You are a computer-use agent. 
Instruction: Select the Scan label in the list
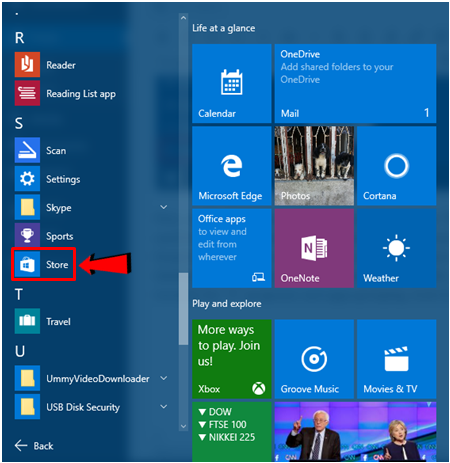pyautogui.click(x=56, y=151)
